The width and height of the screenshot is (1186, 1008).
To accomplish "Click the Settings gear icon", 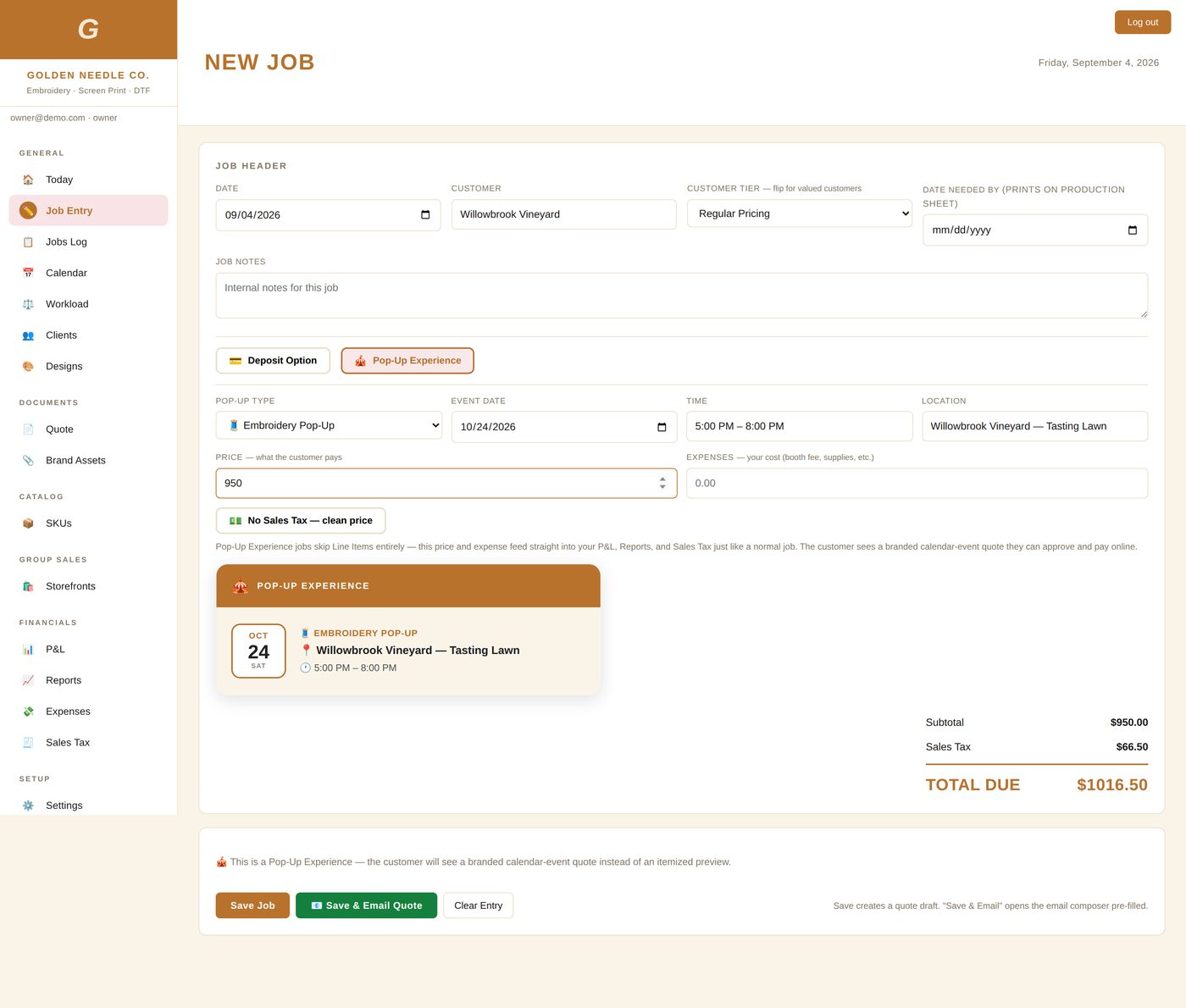I will click(28, 806).
